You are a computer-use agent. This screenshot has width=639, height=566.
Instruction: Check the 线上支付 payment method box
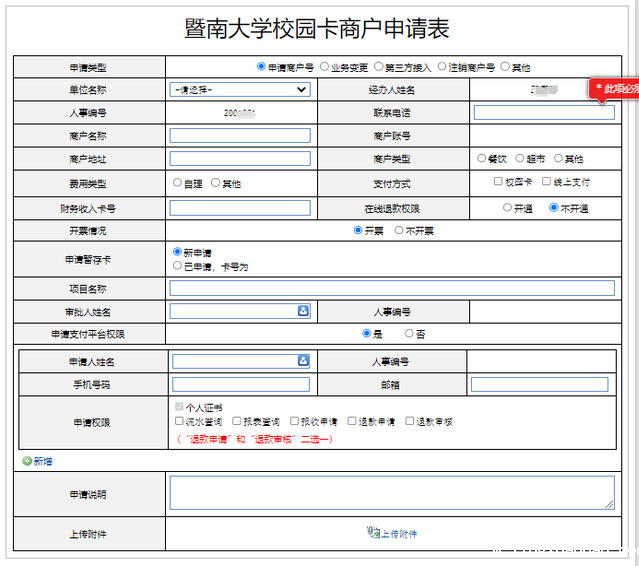click(546, 181)
